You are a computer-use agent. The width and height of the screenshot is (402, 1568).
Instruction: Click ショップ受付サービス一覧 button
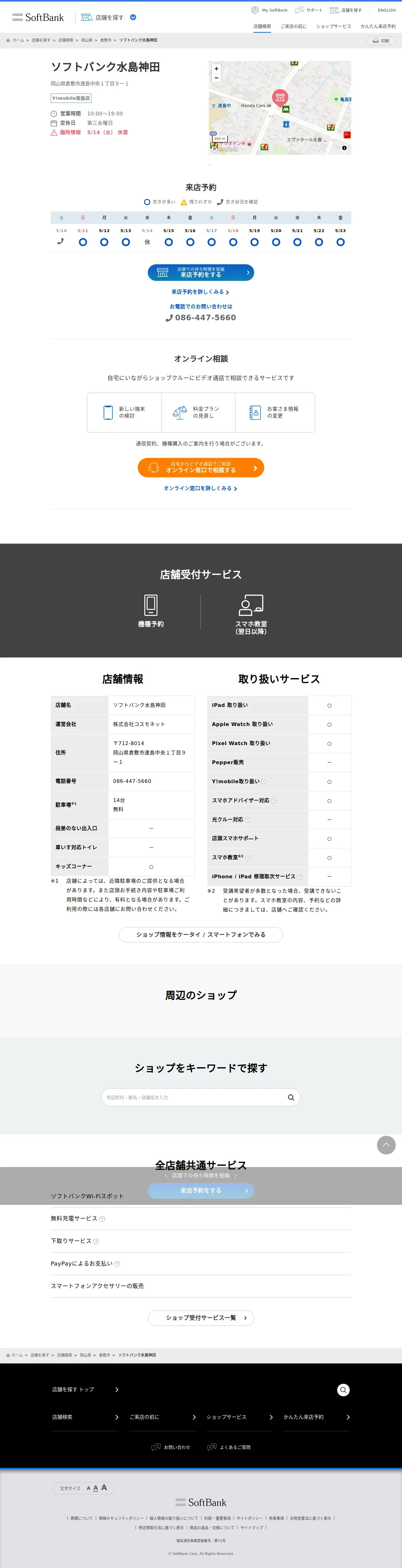tap(201, 1318)
